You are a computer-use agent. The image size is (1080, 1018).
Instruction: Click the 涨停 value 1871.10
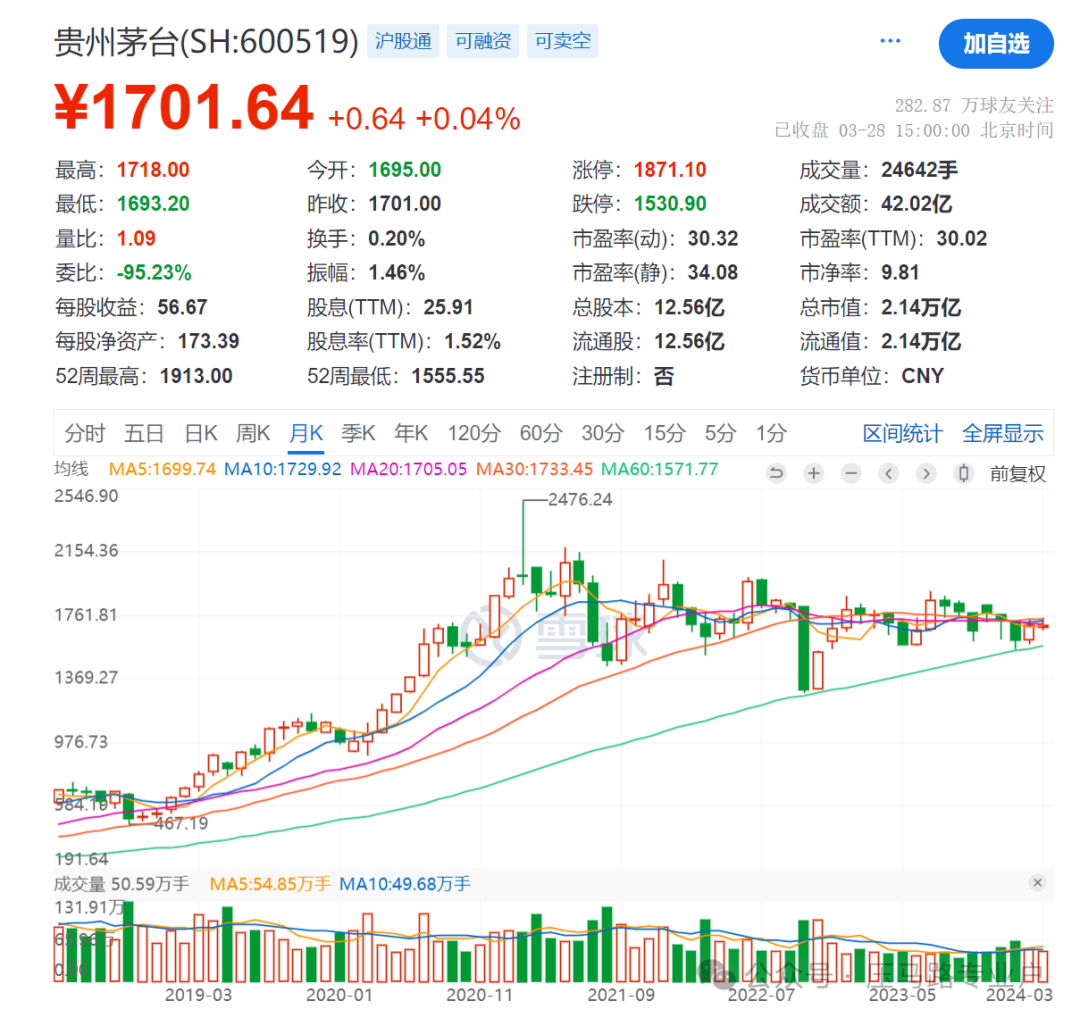(x=670, y=169)
